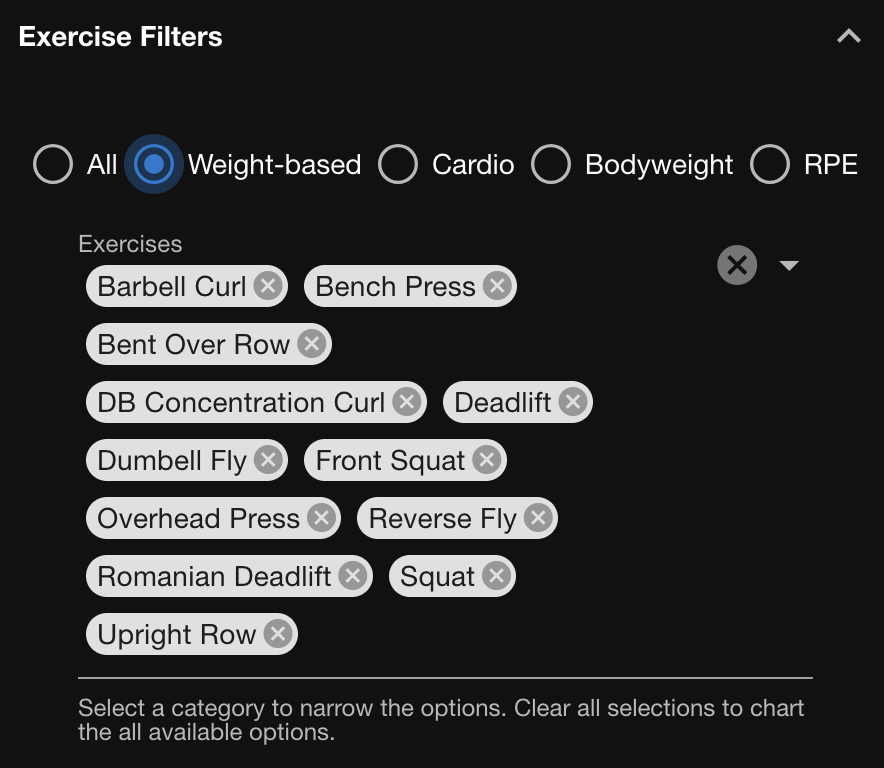Screen dimensions: 884x768
Task: Collapse the Exercise Filters panel
Action: click(x=849, y=37)
